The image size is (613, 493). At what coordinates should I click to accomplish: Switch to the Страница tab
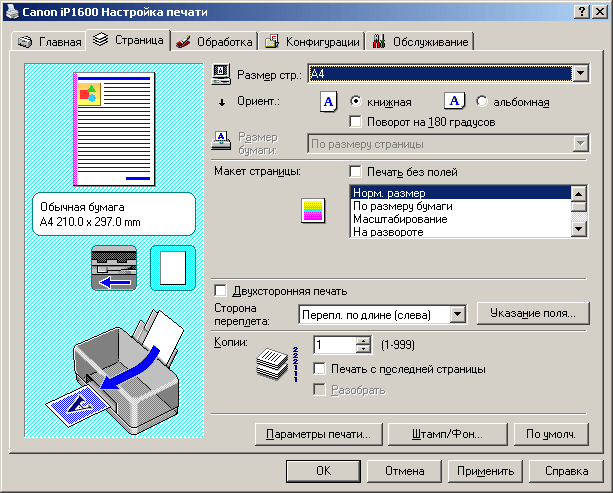(128, 39)
